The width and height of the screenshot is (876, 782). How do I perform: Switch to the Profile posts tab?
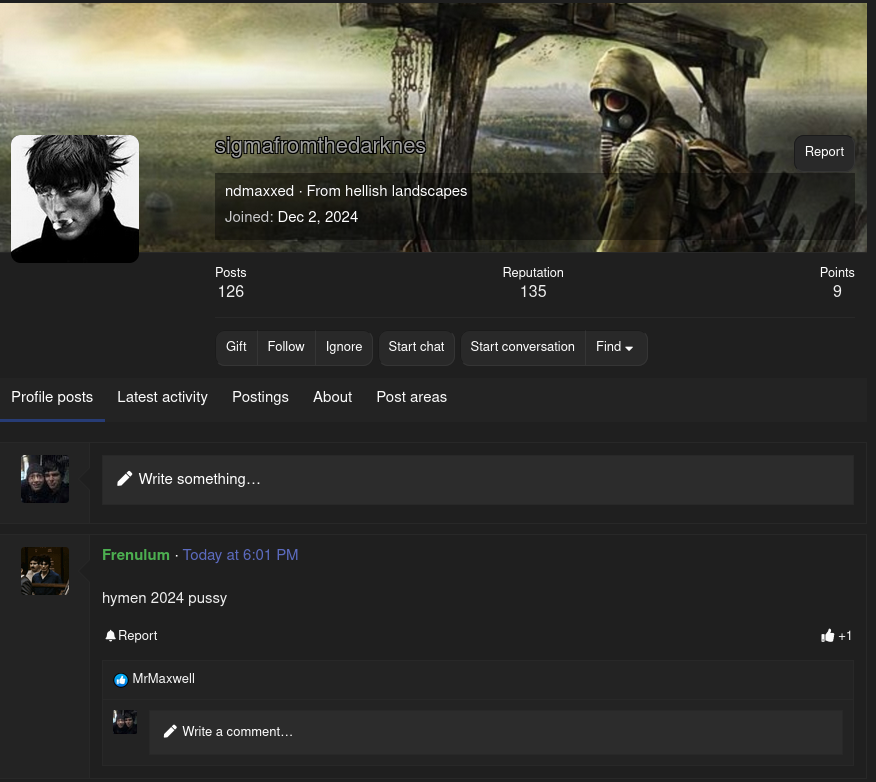52,397
